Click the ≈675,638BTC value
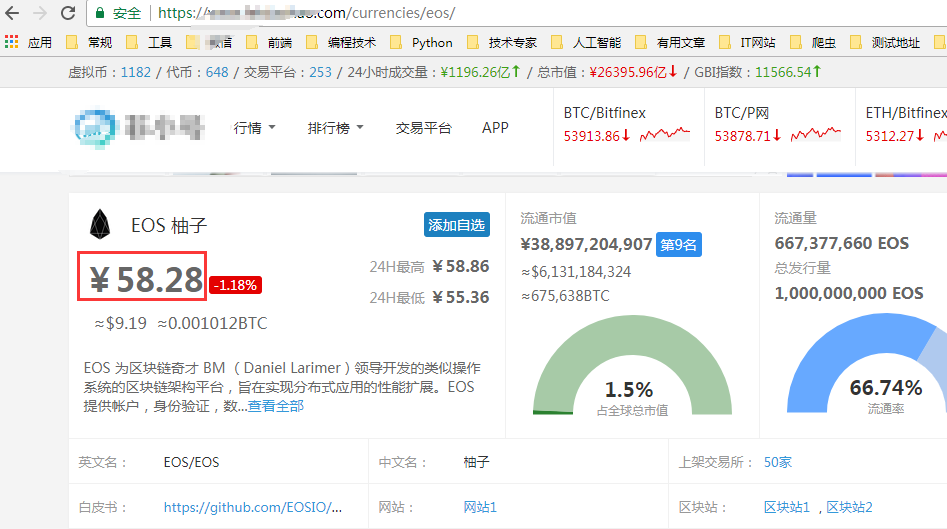Screen dimensions: 947x529 (x=565, y=296)
